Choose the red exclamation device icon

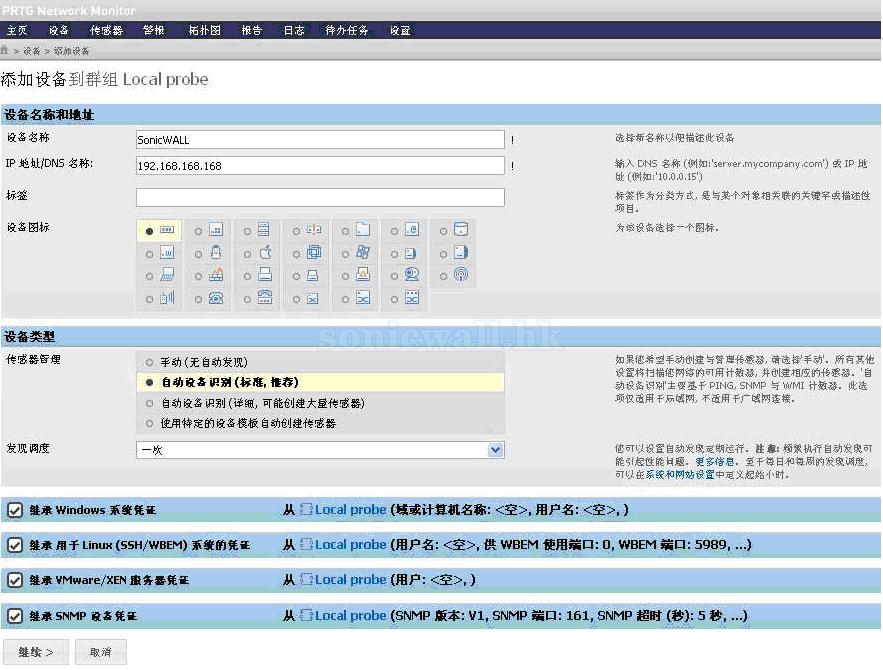tap(314, 230)
